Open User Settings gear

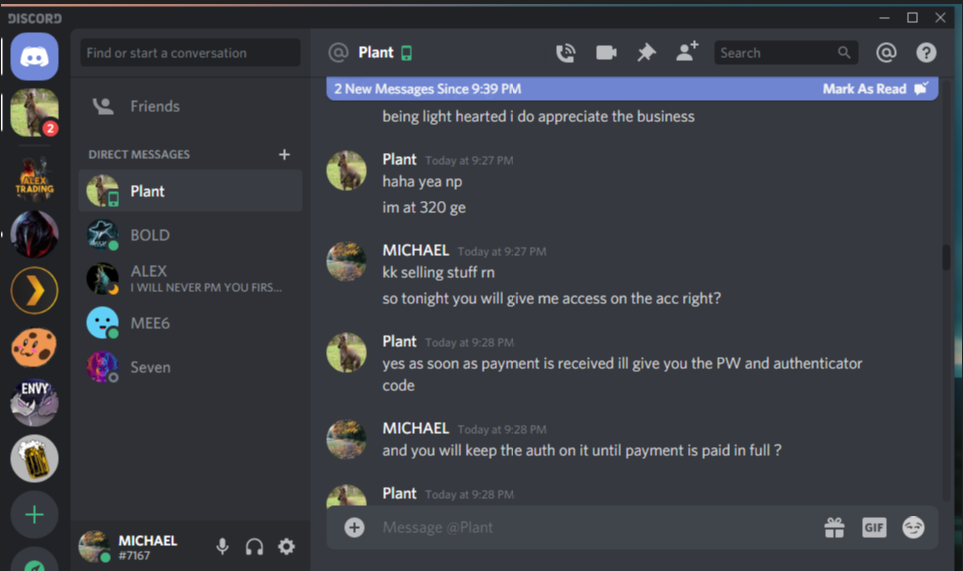pos(286,546)
